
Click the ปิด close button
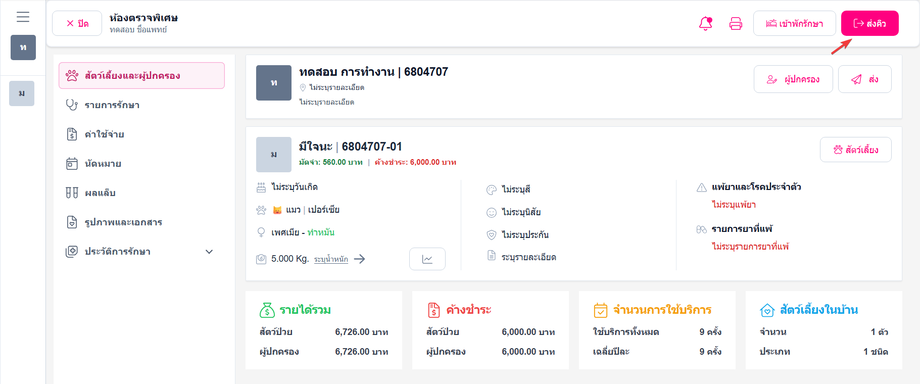pyautogui.click(x=77, y=23)
